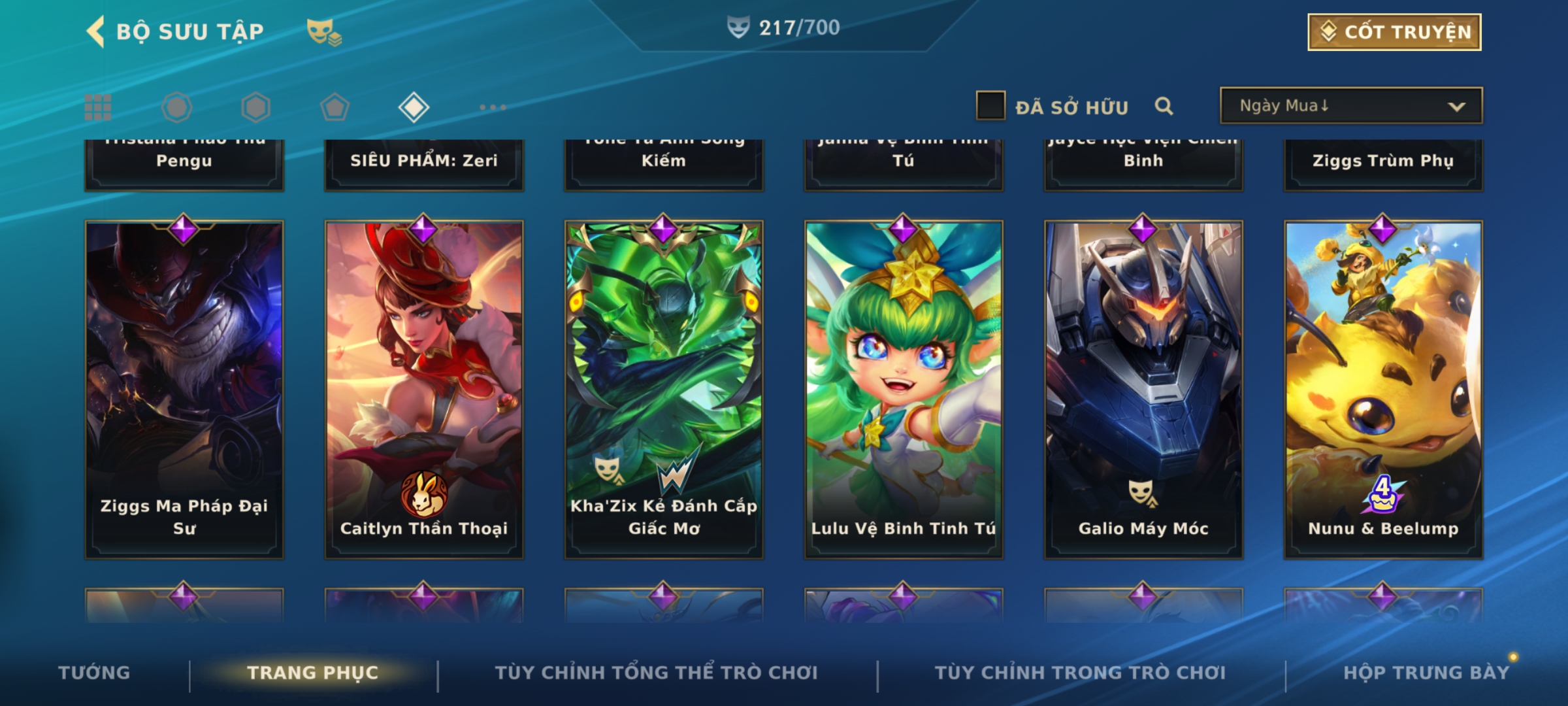The width and height of the screenshot is (1568, 706).
Task: Open the three-dots more filters icon
Action: pyautogui.click(x=493, y=107)
